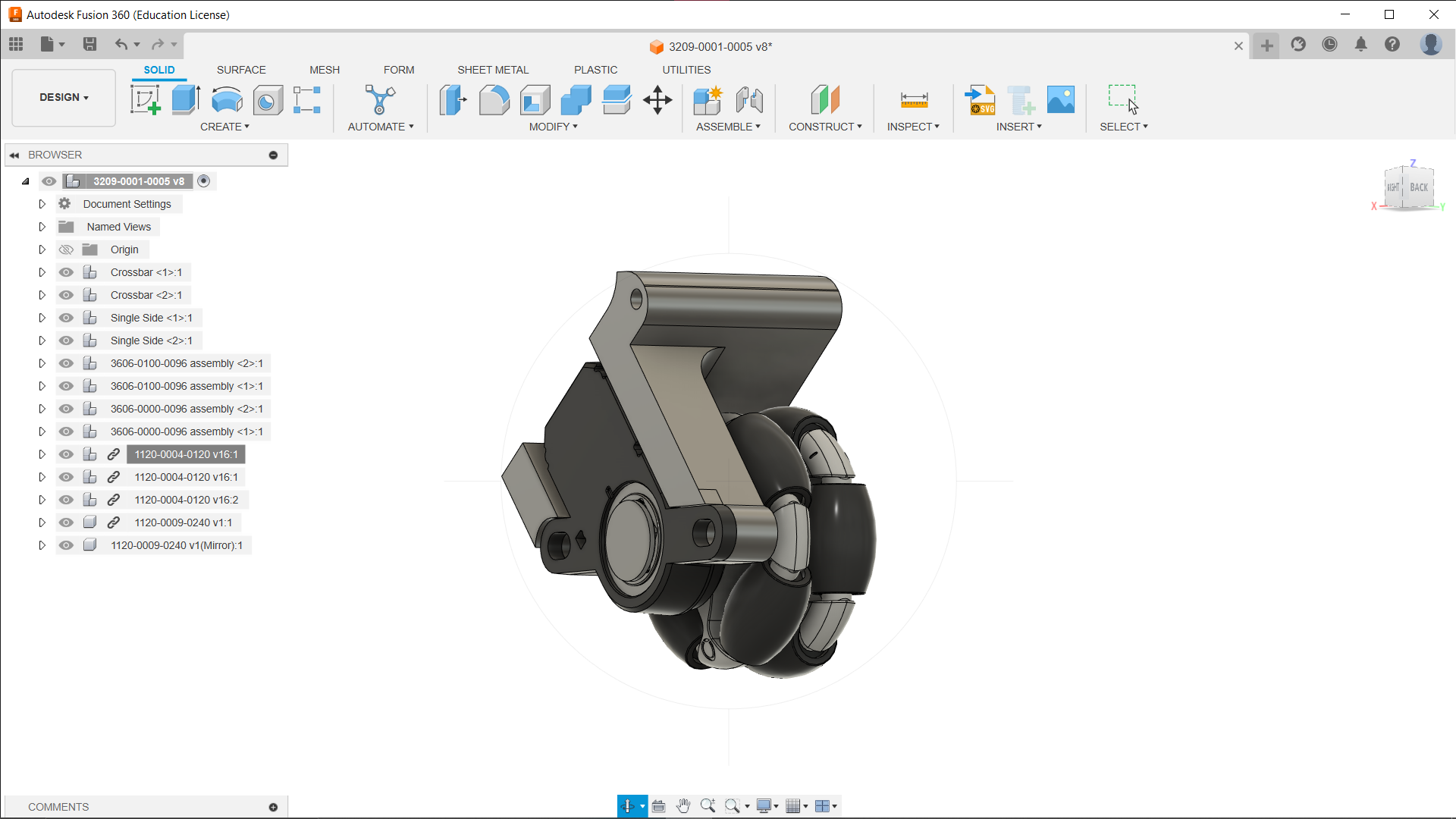Select the Fillet tool in Modify
Screen dimensions: 1456x819
pyautogui.click(x=494, y=99)
